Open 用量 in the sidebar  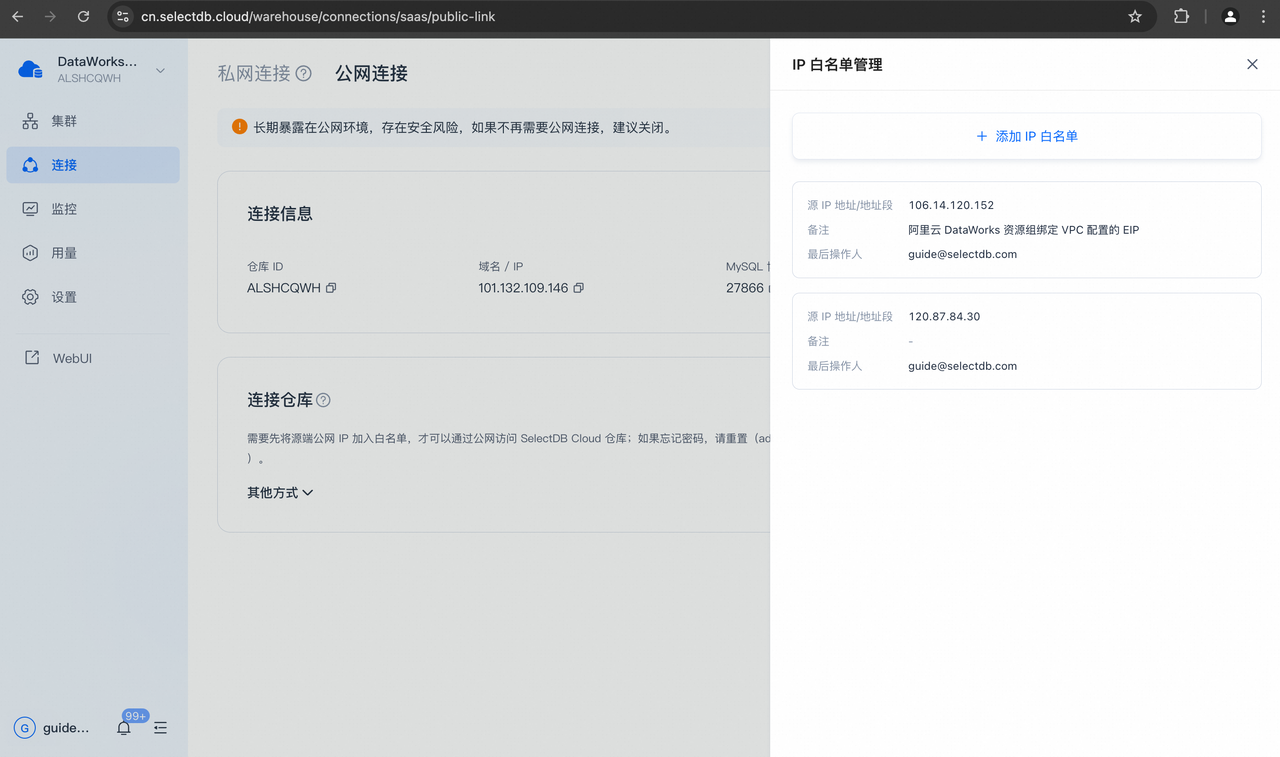pyautogui.click(x=93, y=253)
